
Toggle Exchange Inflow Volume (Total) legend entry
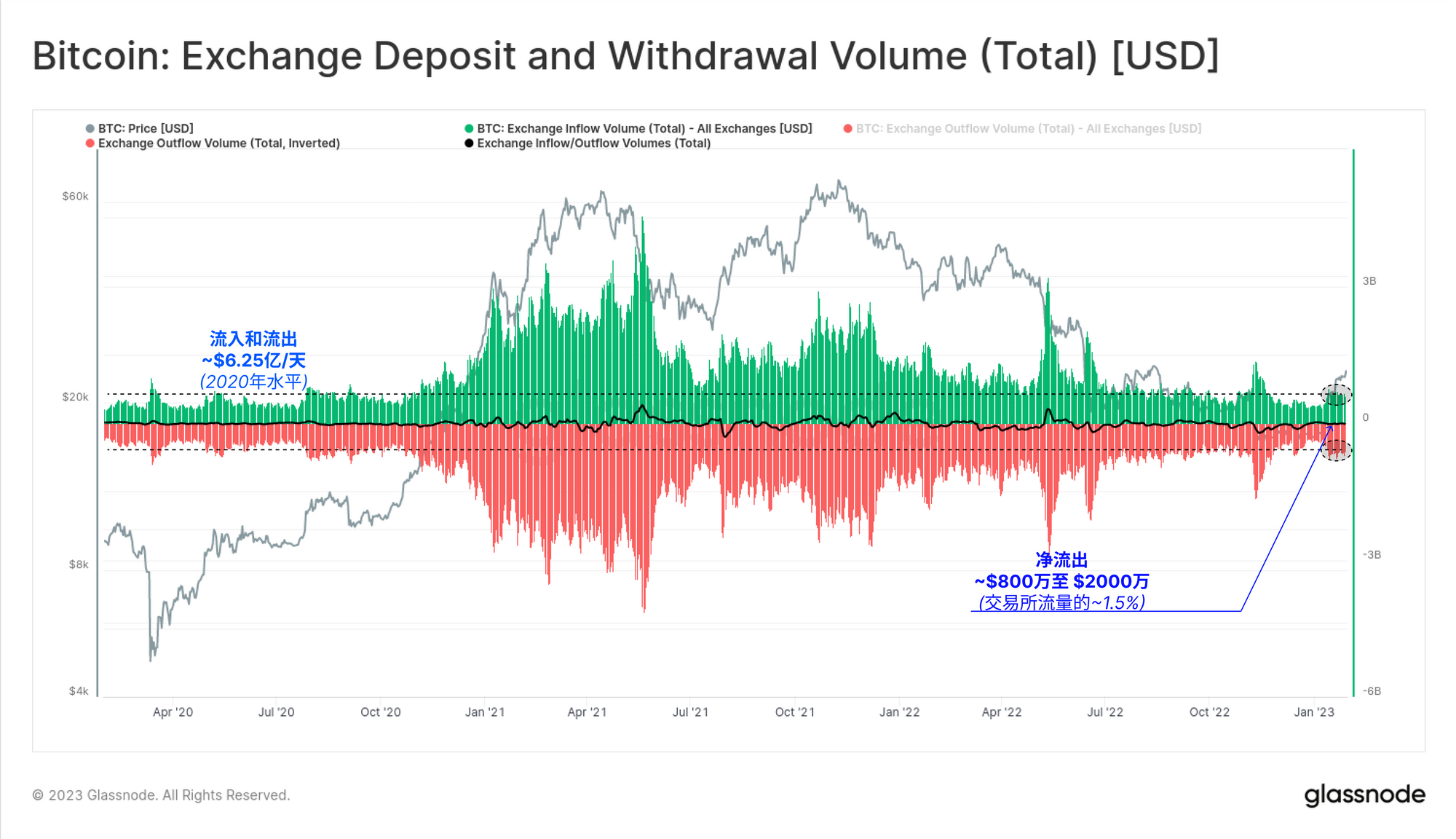pyautogui.click(x=644, y=128)
